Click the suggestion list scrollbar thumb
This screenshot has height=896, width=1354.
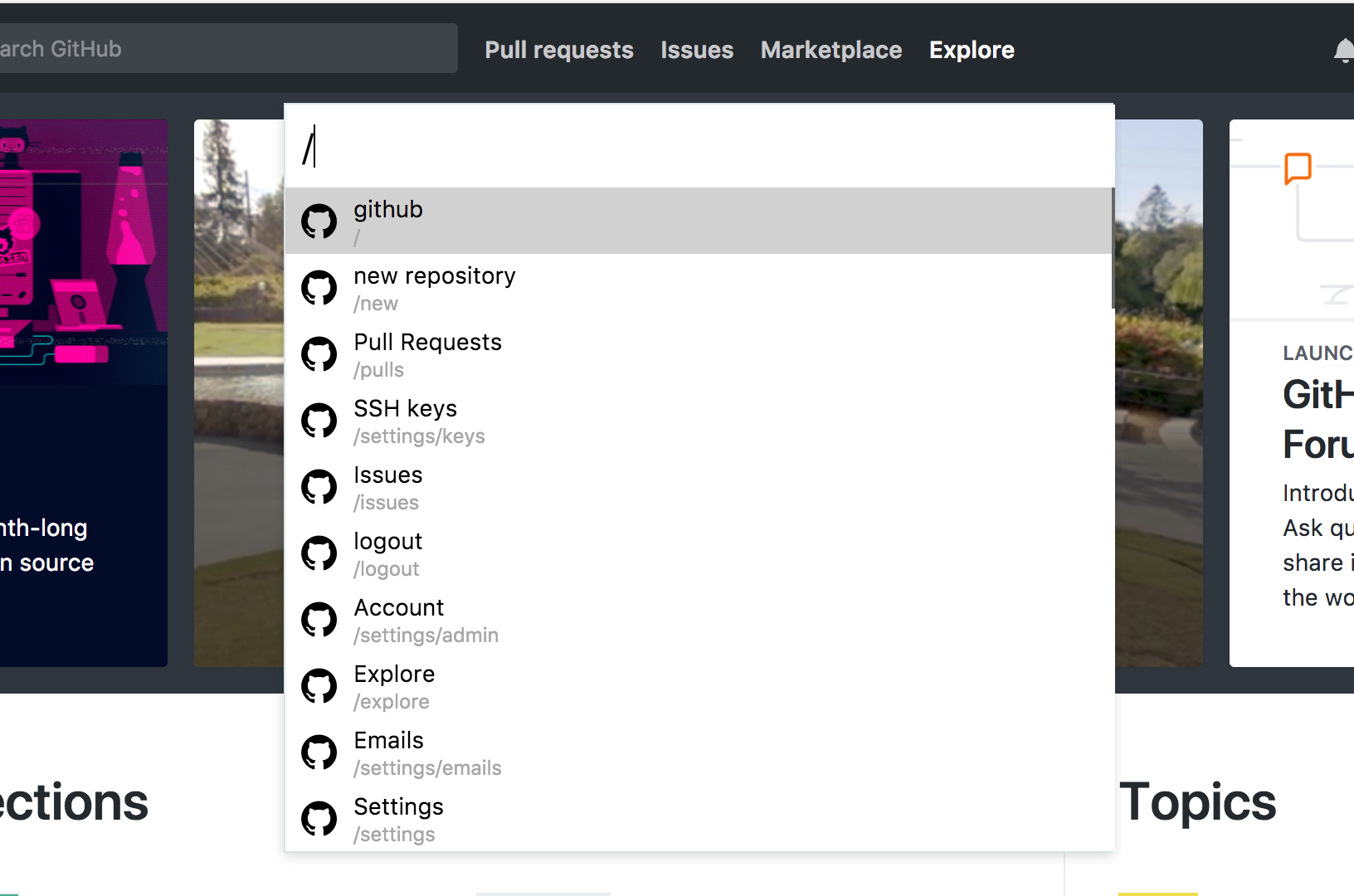click(x=1113, y=248)
